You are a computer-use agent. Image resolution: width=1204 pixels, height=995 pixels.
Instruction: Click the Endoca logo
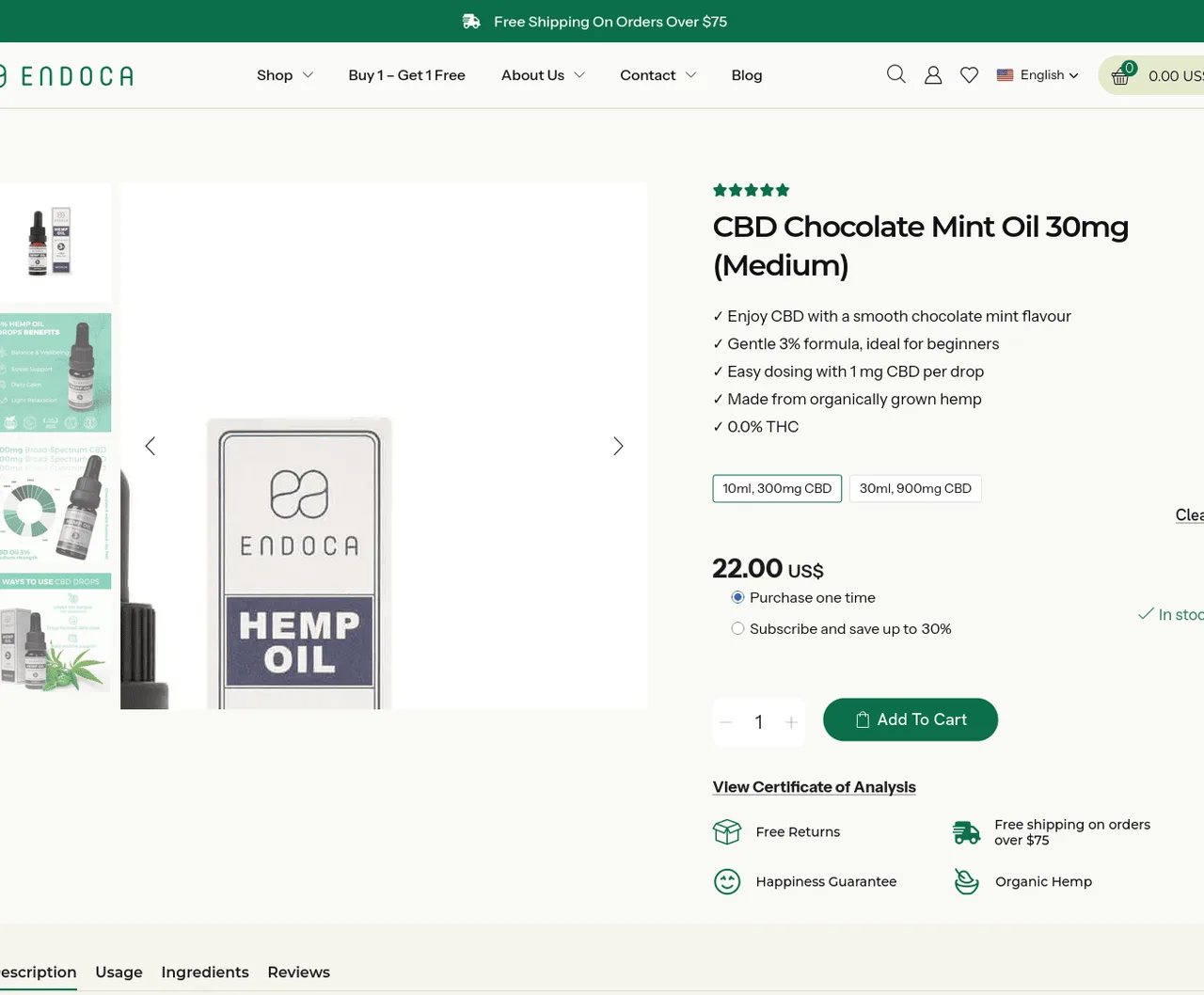67,75
